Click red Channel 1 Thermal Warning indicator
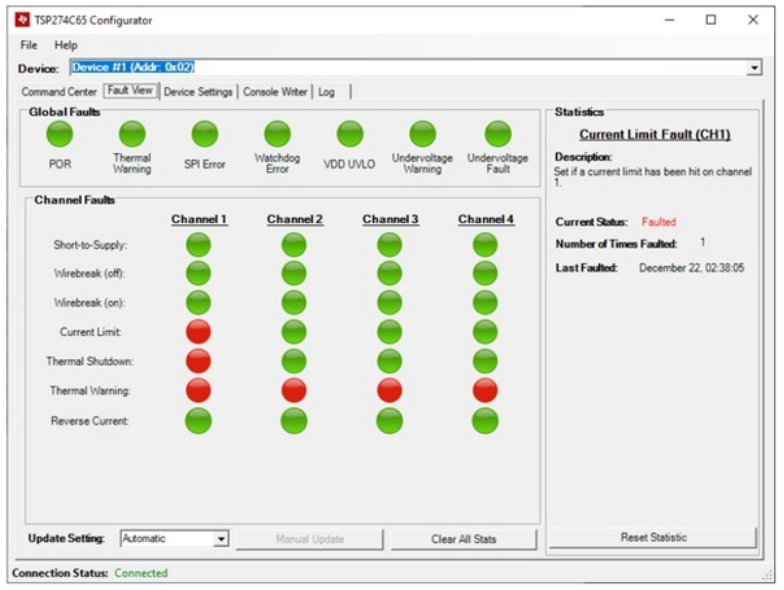784x590 pixels. coord(198,390)
